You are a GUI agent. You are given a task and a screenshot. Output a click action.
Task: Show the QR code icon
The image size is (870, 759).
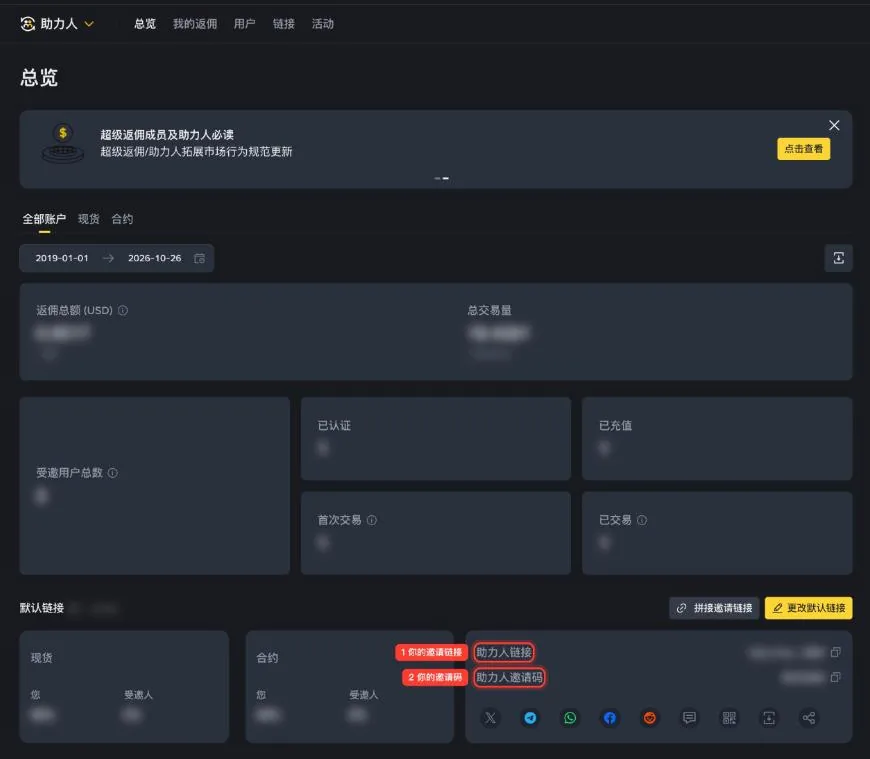coord(729,718)
